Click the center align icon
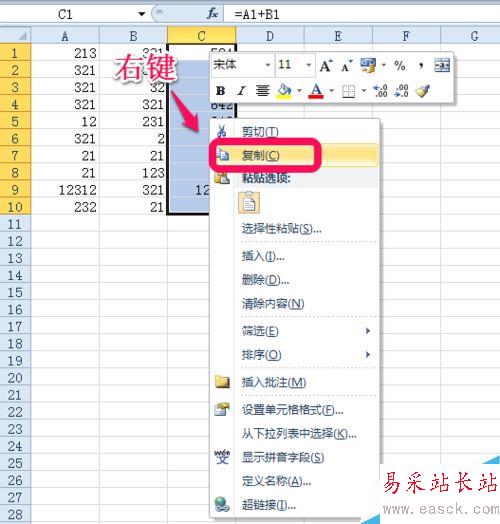This screenshot has height=524, width=500. [x=262, y=91]
